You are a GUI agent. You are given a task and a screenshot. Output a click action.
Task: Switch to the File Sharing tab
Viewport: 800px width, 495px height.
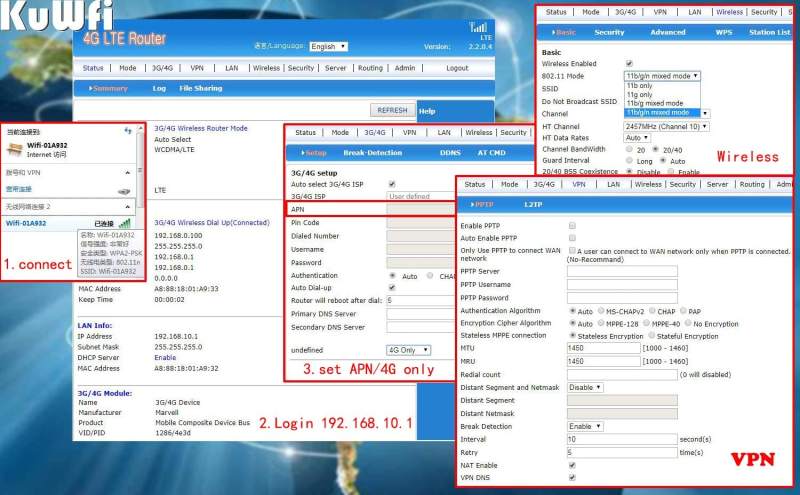tap(201, 88)
